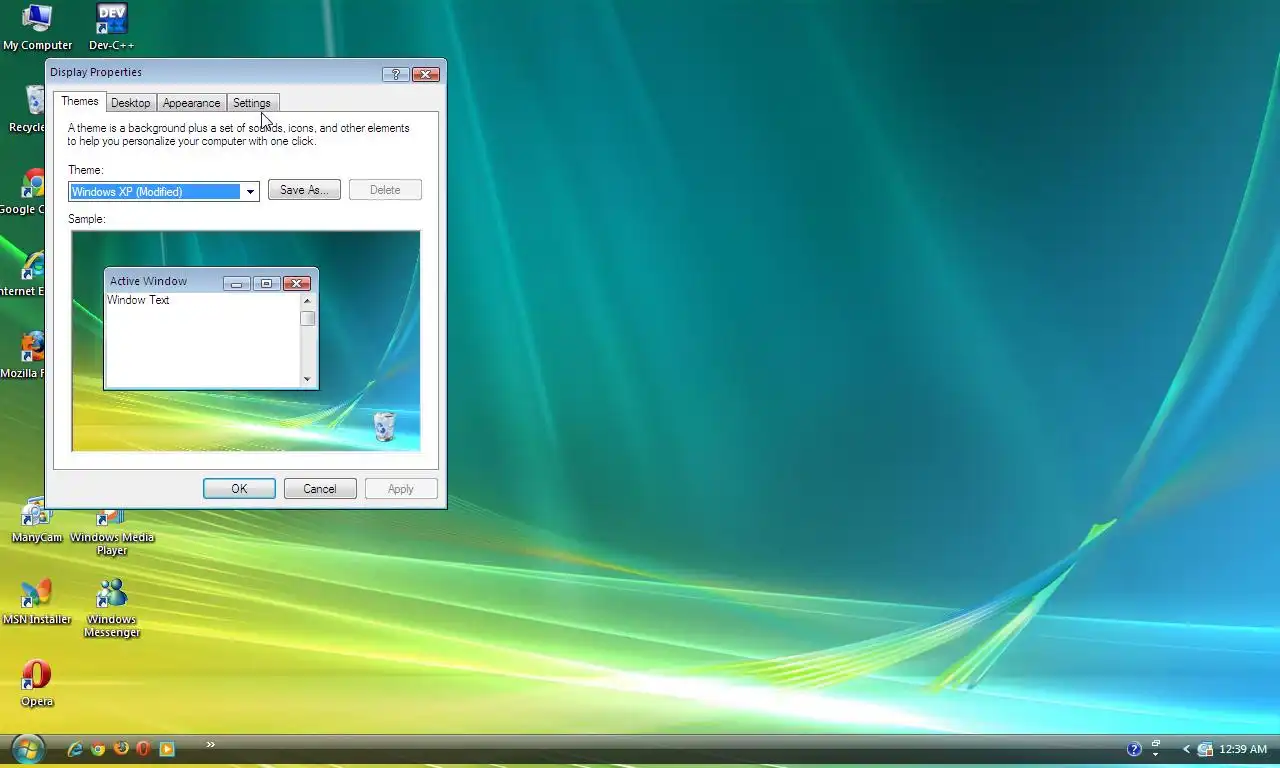
Task: Click the Recycle Bin in the sample preview
Action: pos(384,426)
